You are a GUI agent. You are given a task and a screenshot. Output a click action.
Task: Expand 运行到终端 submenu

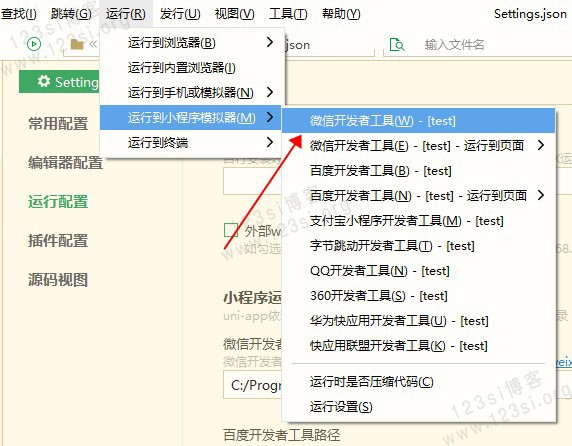(190, 142)
